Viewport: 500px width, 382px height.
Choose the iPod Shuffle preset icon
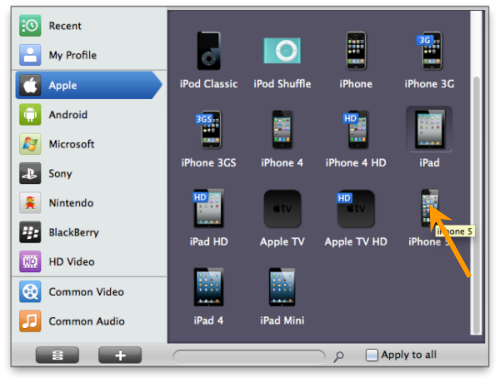click(282, 51)
